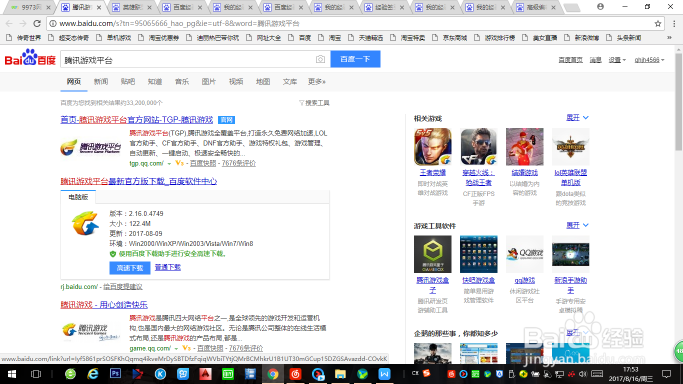The image size is (683, 384).
Task: Close the active 腾讯游戏 browser tab
Action: pyautogui.click(x=99, y=7)
